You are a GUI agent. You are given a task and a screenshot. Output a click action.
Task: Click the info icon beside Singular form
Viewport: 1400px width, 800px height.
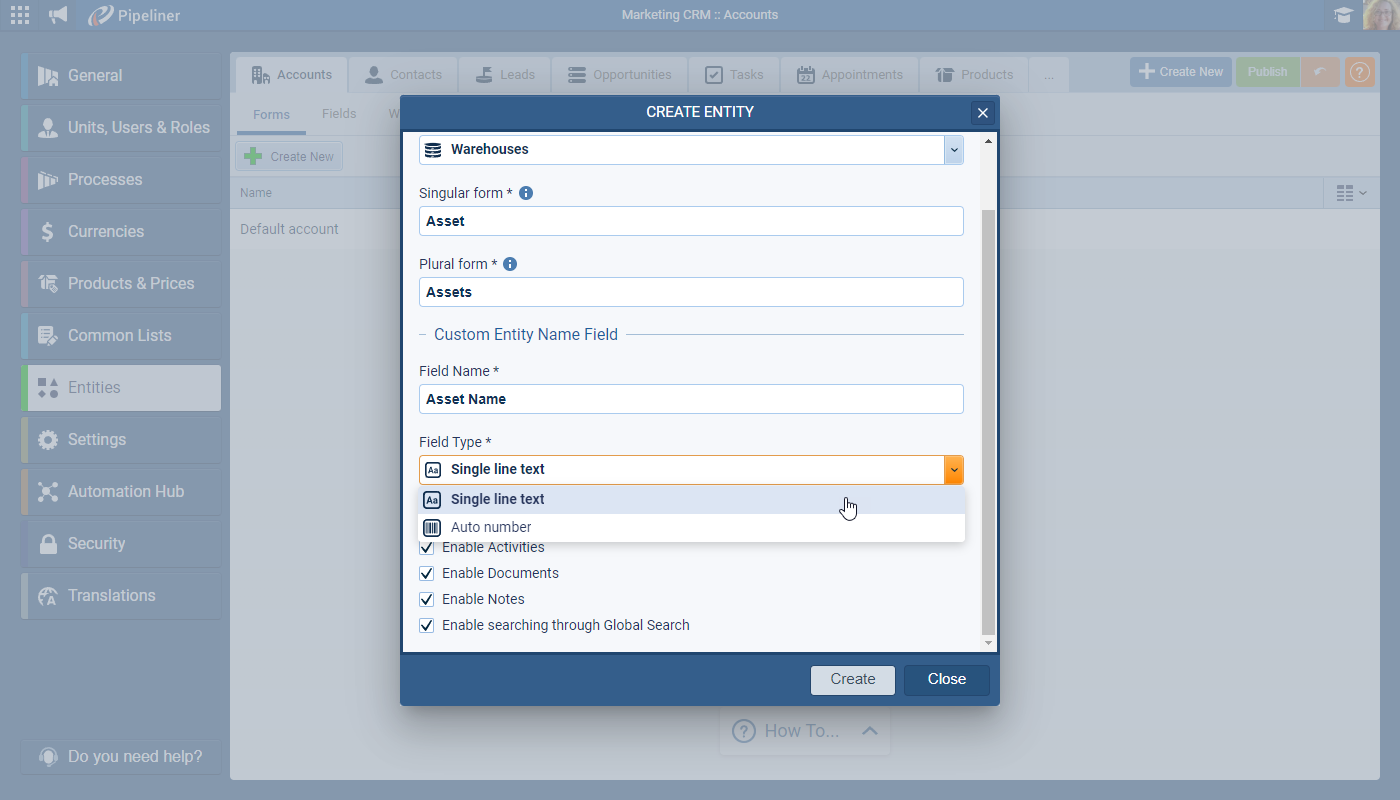(x=526, y=193)
